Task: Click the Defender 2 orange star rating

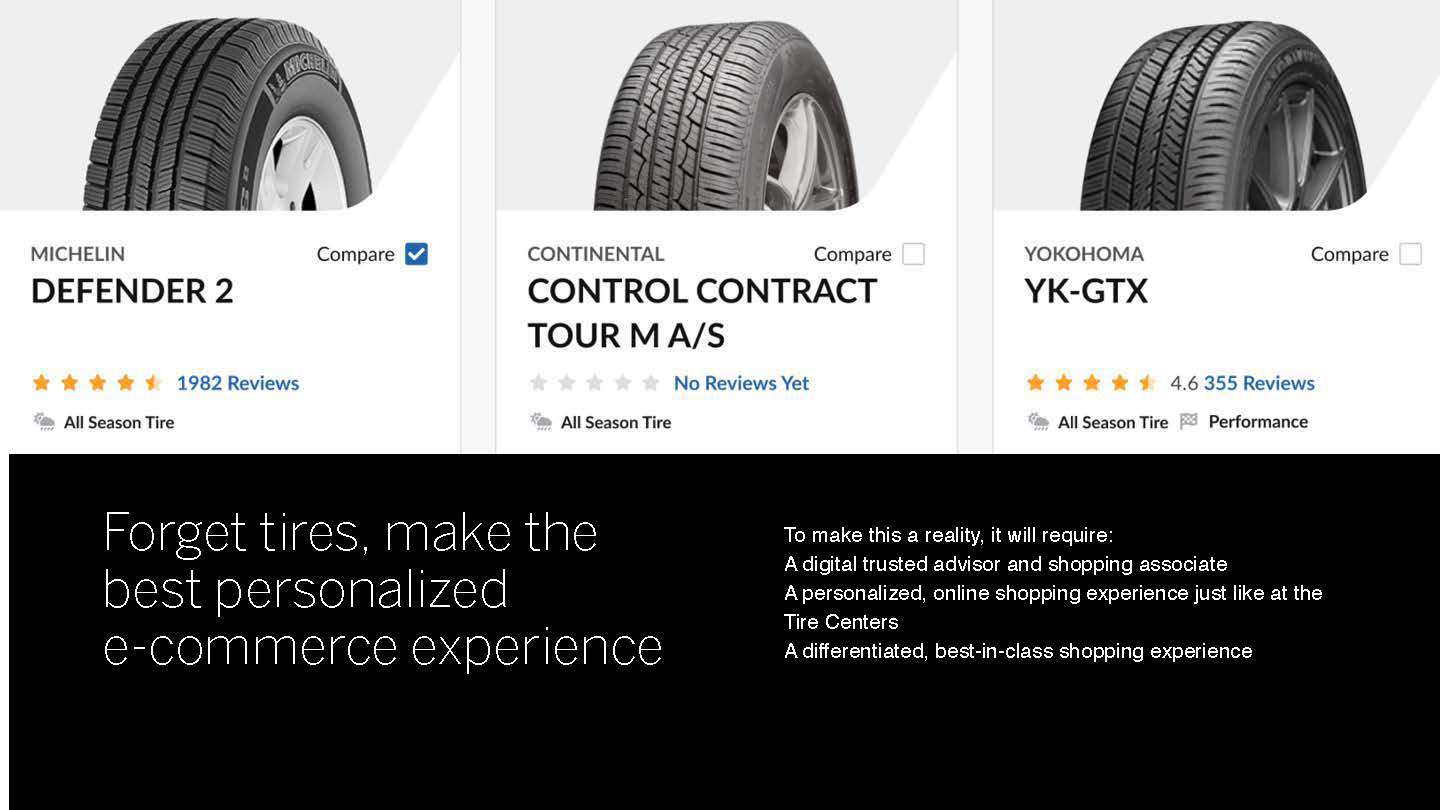Action: point(97,383)
